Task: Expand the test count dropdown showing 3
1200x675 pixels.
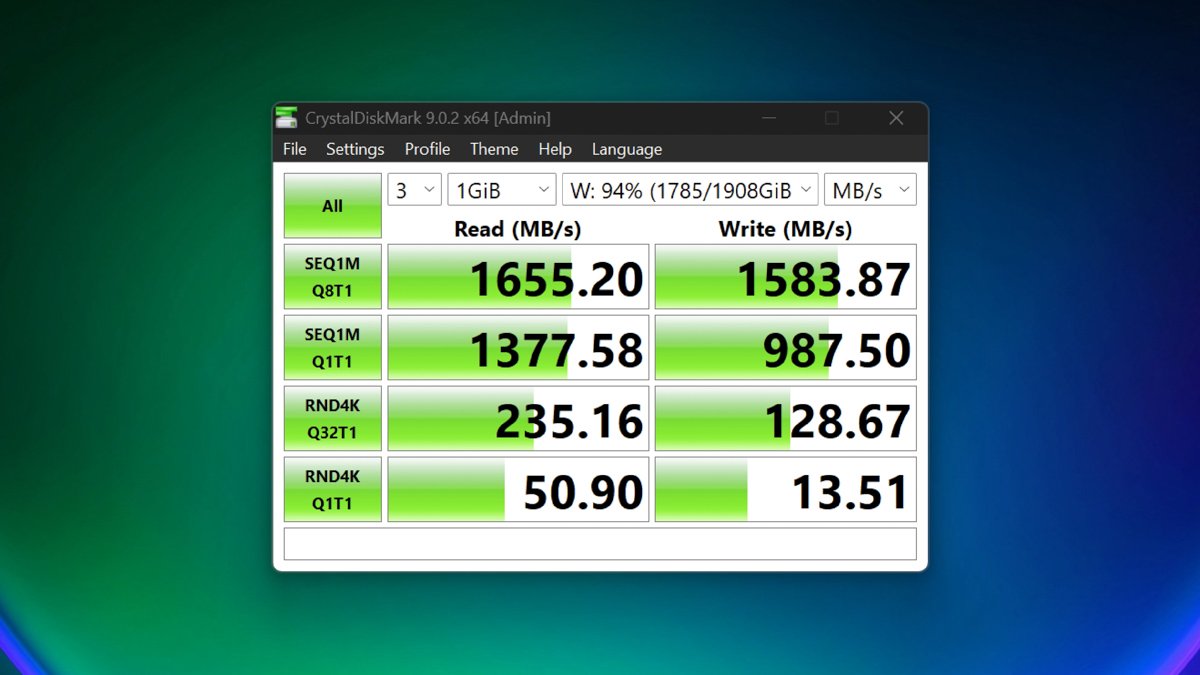Action: 414,190
